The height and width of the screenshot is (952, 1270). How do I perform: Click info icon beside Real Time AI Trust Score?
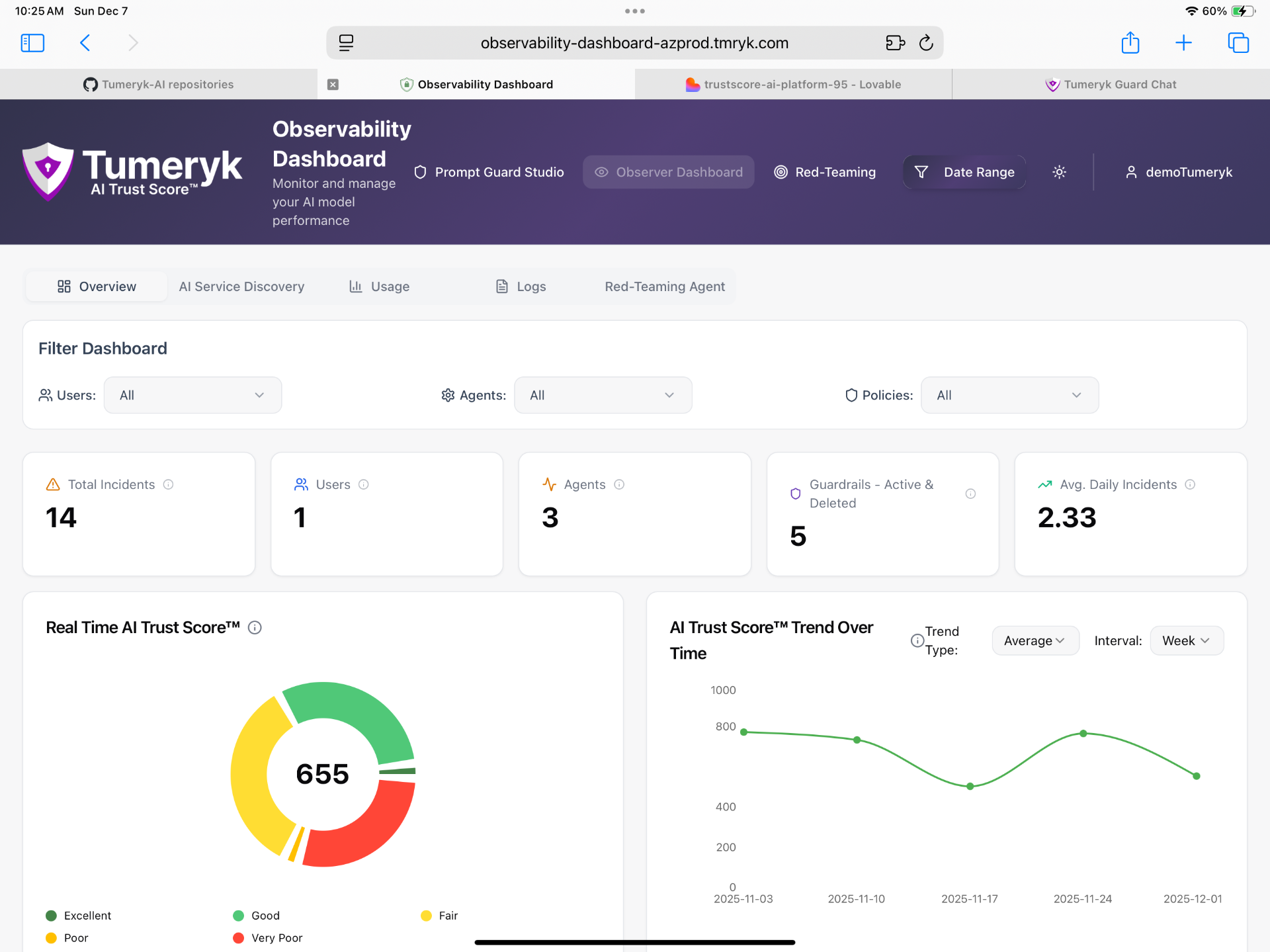pos(255,627)
